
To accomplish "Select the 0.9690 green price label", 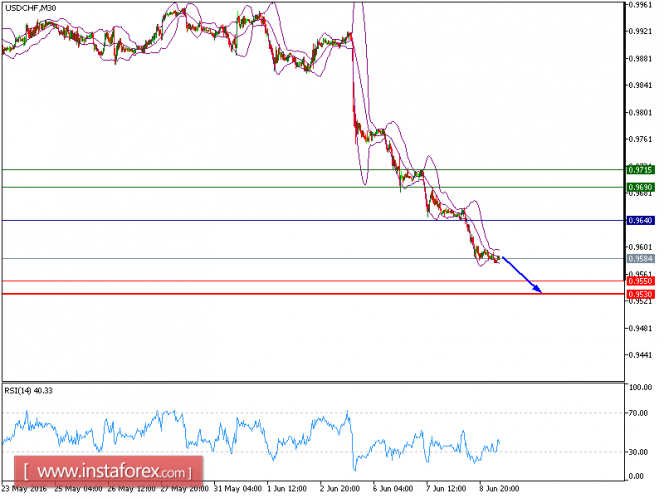I will click(640, 187).
